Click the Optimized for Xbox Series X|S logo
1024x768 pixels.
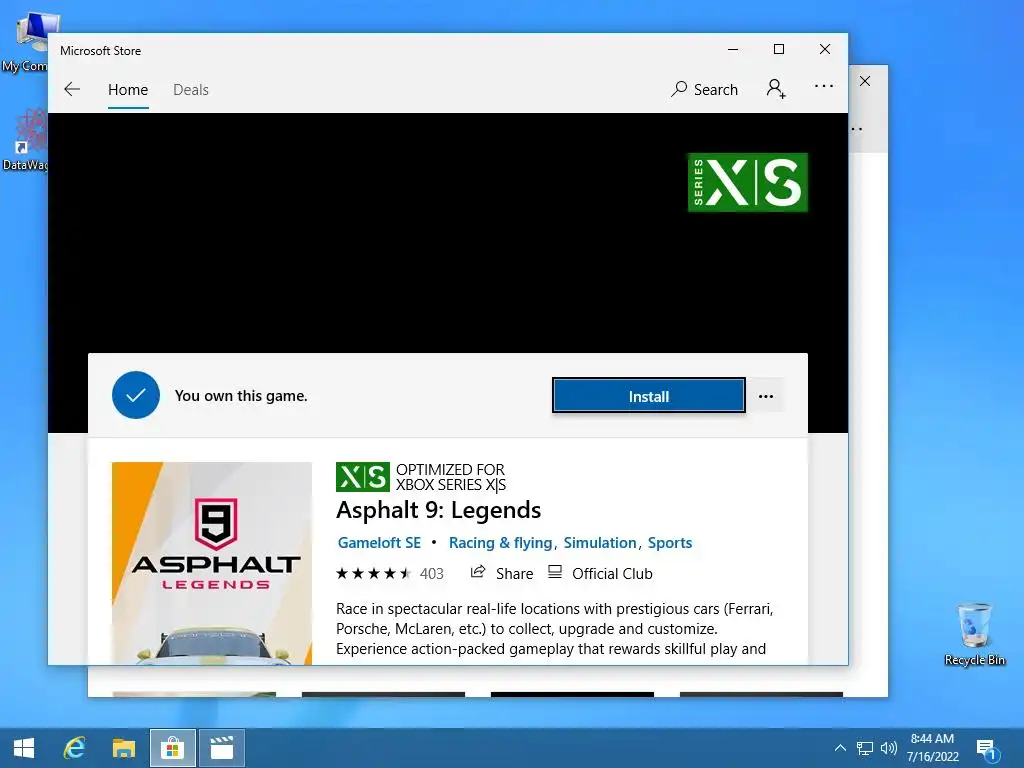click(362, 477)
